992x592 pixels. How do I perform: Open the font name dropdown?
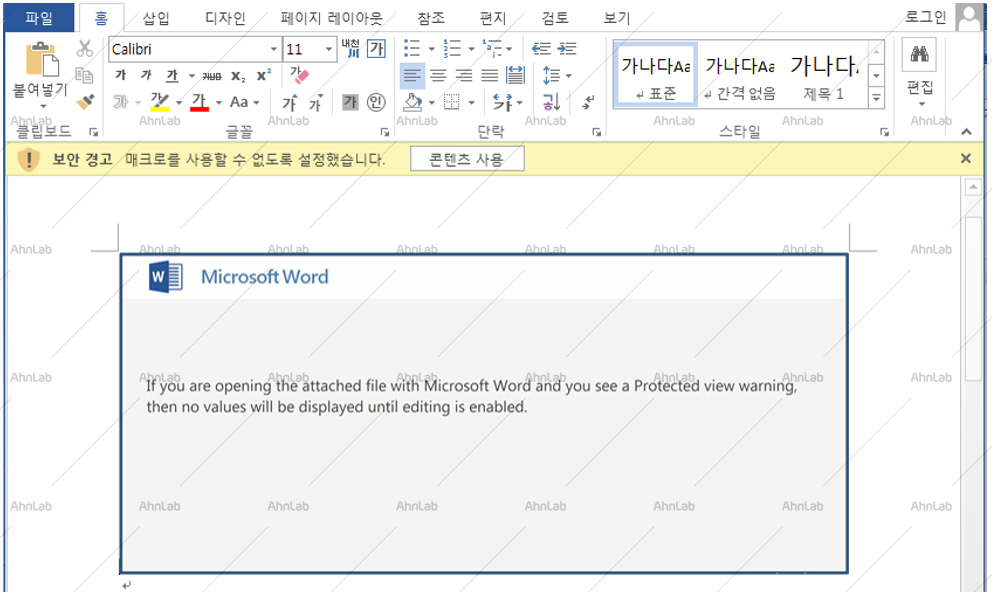pyautogui.click(x=273, y=49)
